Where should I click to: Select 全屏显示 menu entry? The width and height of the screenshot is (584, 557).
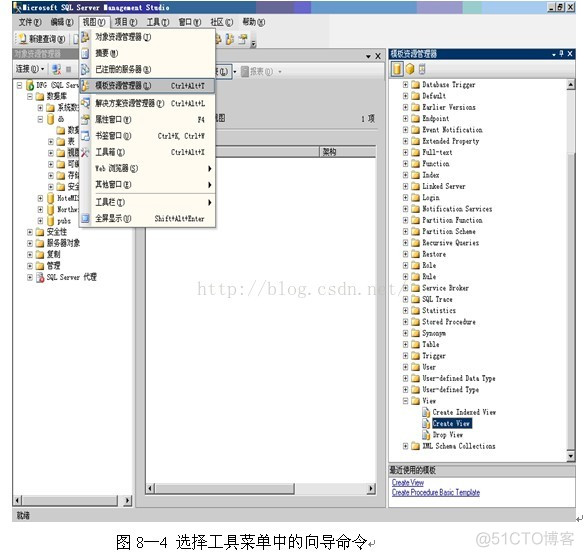(147, 218)
